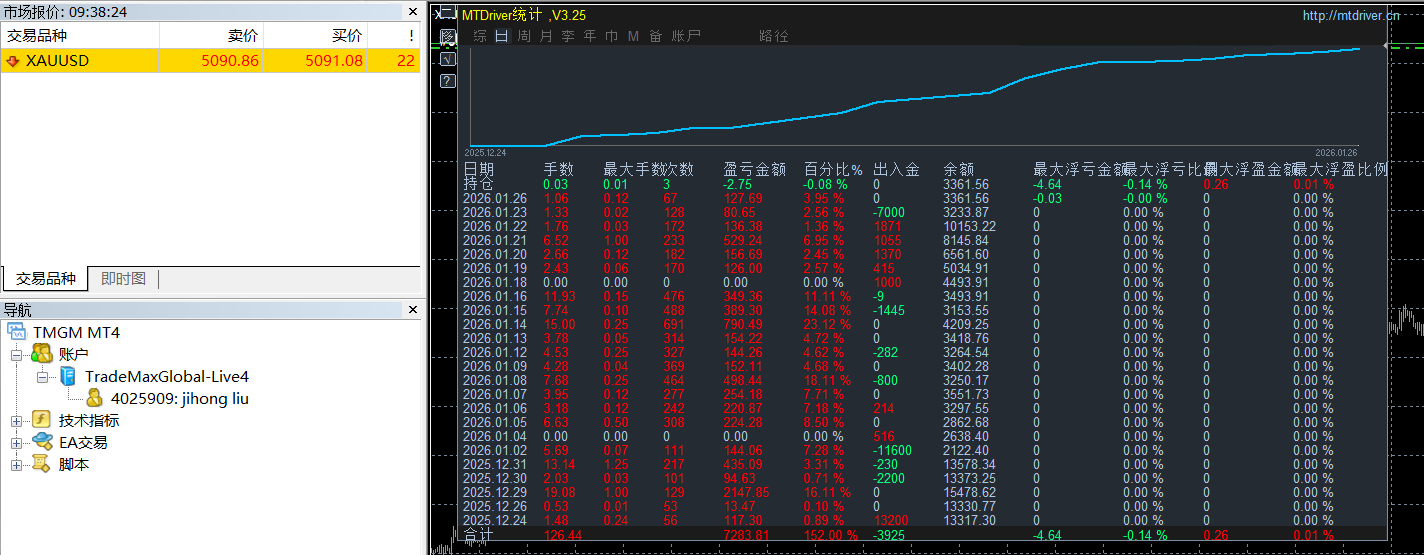Expand the 技术指标 tree node

[16, 420]
